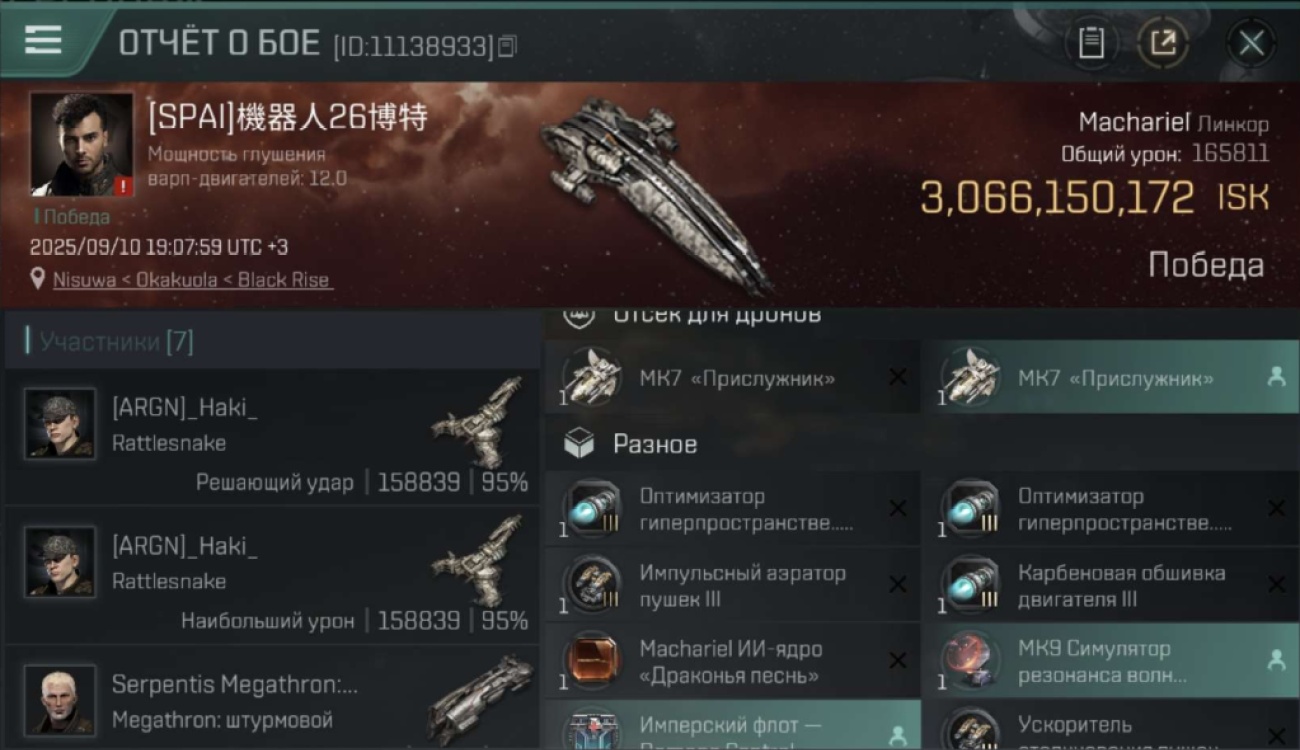Select Machariel ИИ-ядро «Драконья песнь» item
Image resolution: width=1300 pixels, height=750 pixels.
(x=732, y=661)
